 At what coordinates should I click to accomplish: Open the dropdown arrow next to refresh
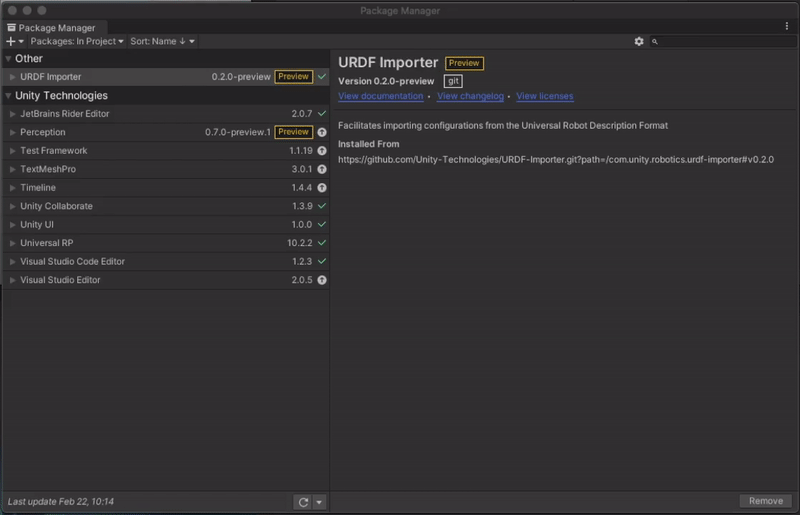[x=319, y=502]
